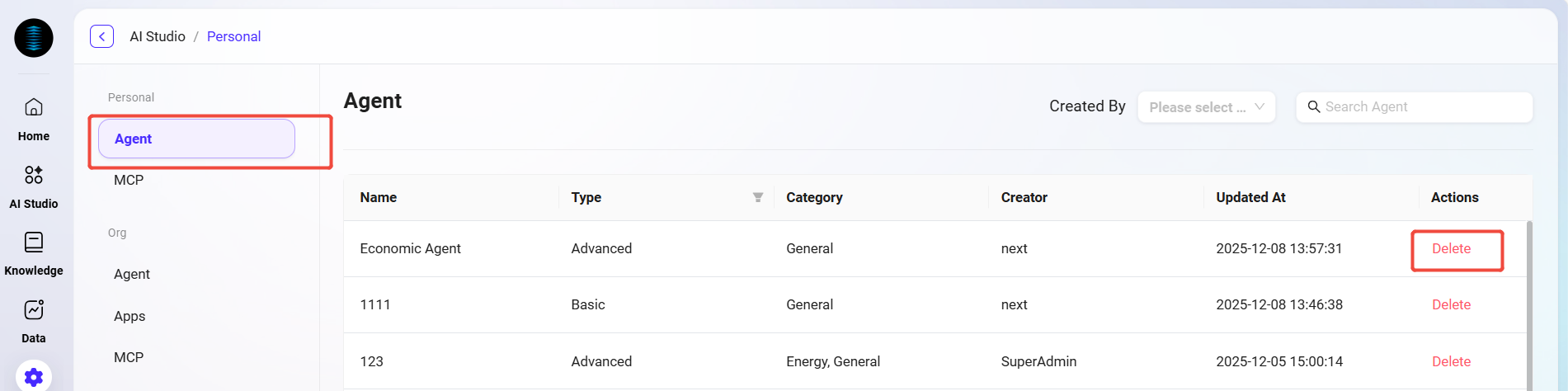Open the Knowledge book icon

click(34, 243)
